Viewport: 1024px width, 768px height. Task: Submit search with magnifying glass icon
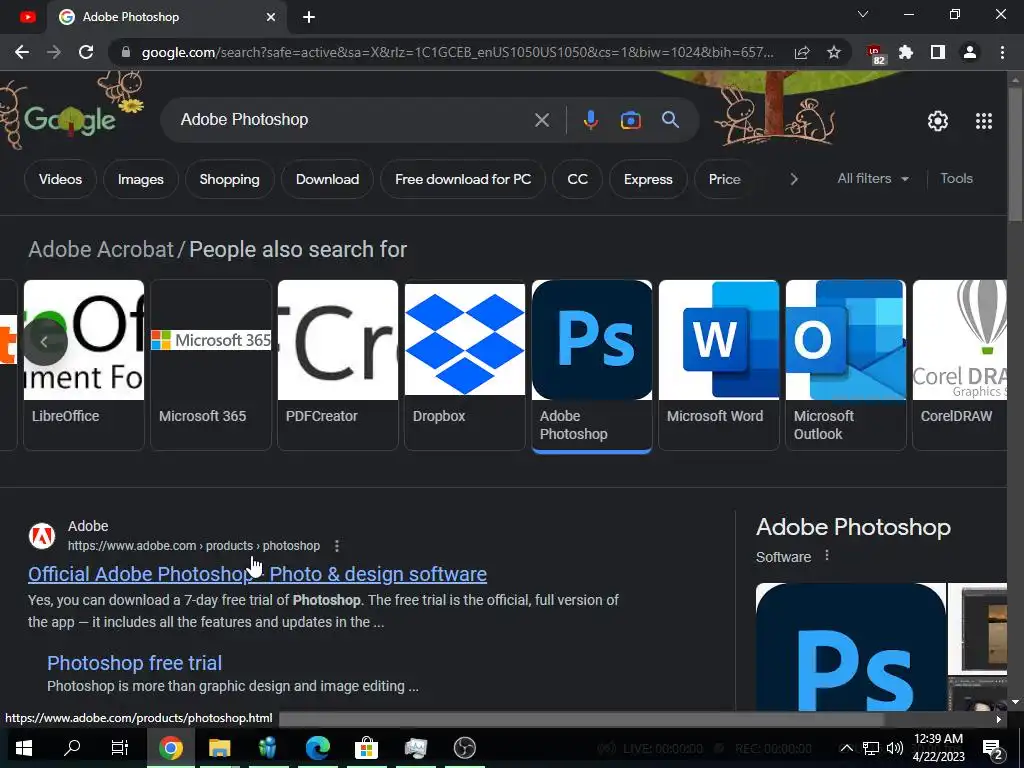670,120
